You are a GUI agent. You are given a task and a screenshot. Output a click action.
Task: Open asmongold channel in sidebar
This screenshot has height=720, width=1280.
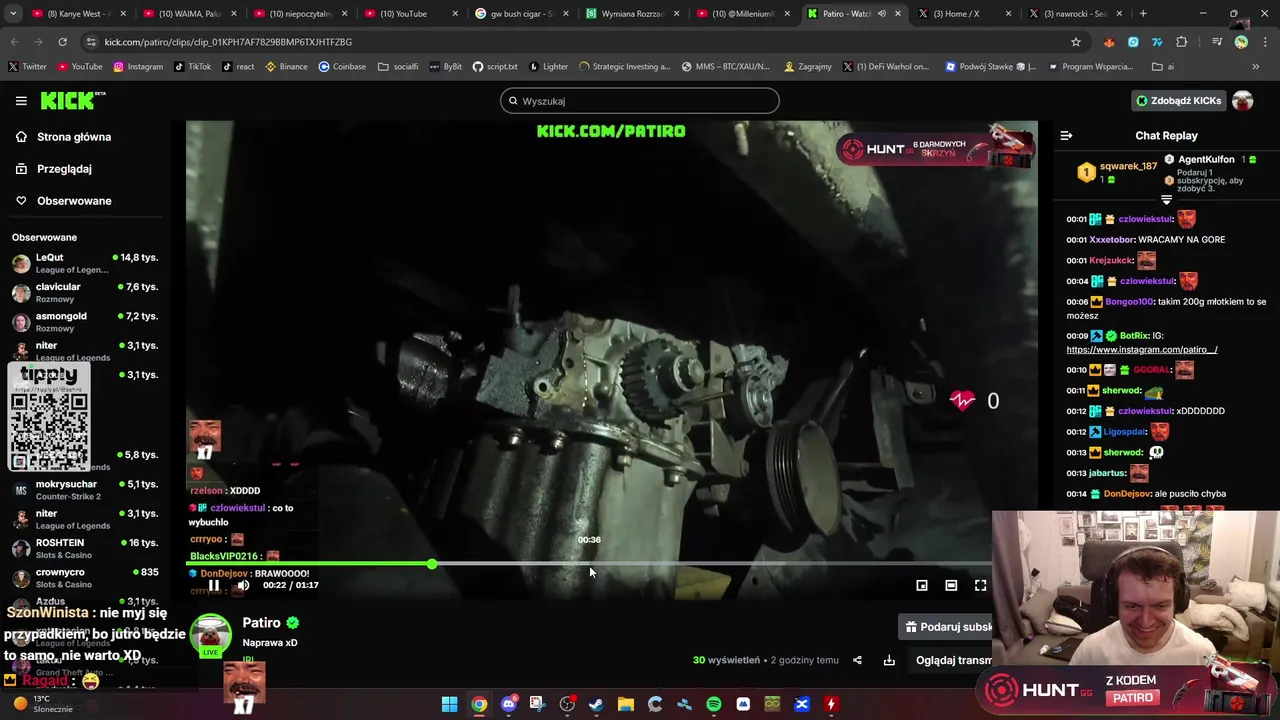point(85,321)
